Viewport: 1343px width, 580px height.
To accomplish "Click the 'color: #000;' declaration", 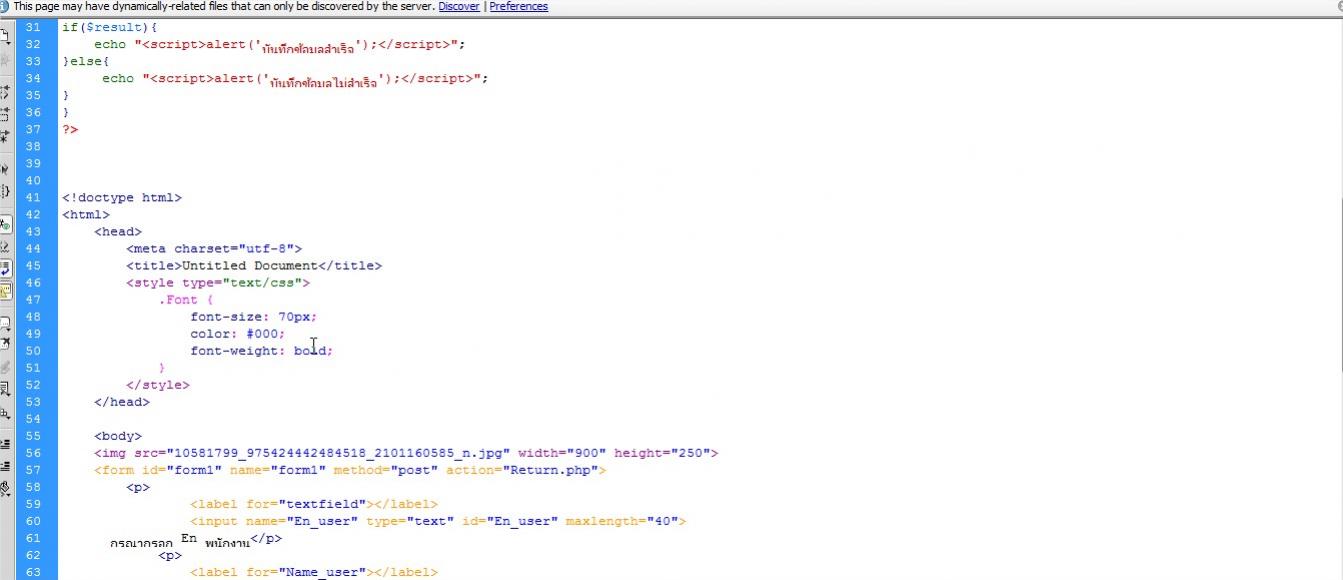I will [238, 333].
